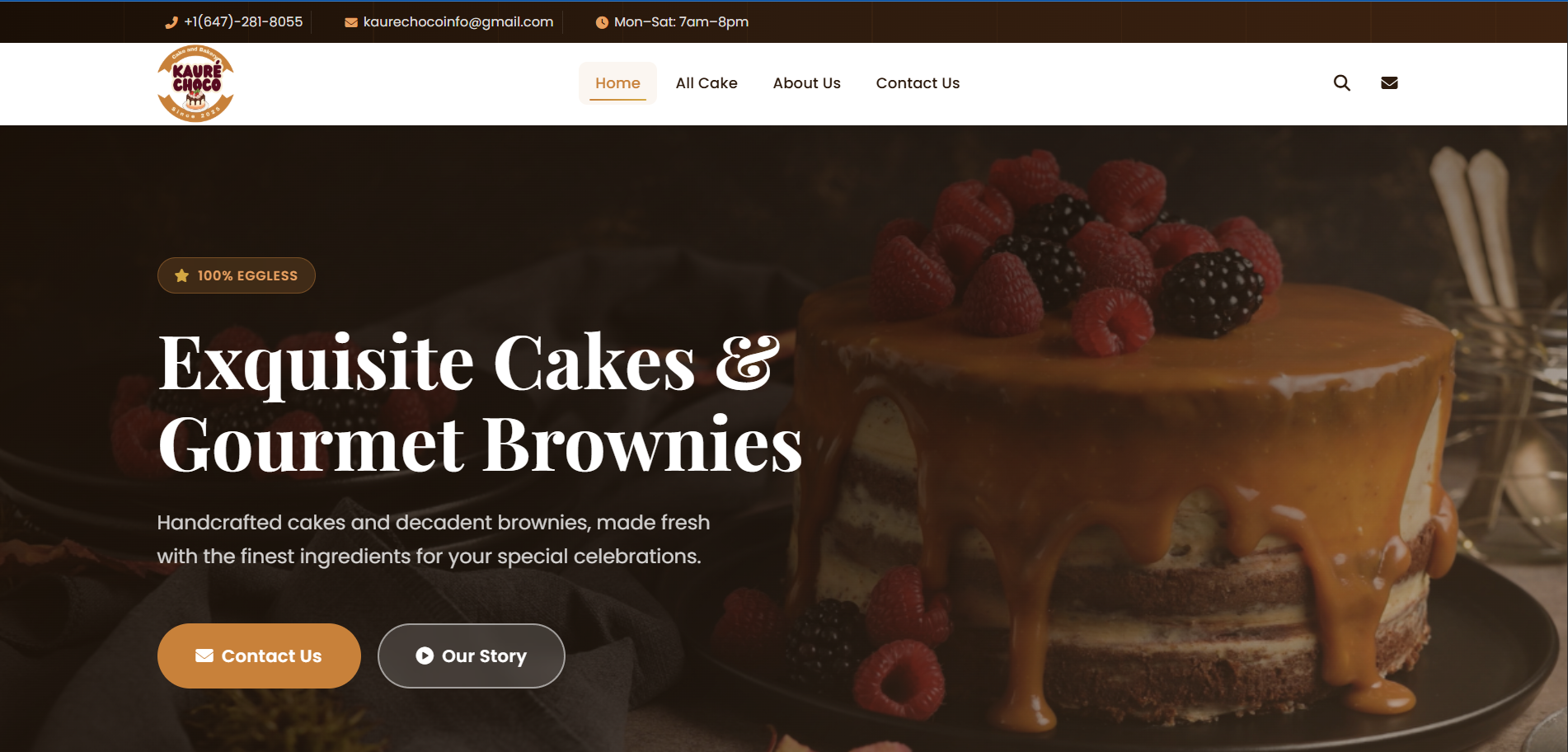Image resolution: width=1568 pixels, height=752 pixels.
Task: Click the star icon in Eggless badge
Action: 182,275
